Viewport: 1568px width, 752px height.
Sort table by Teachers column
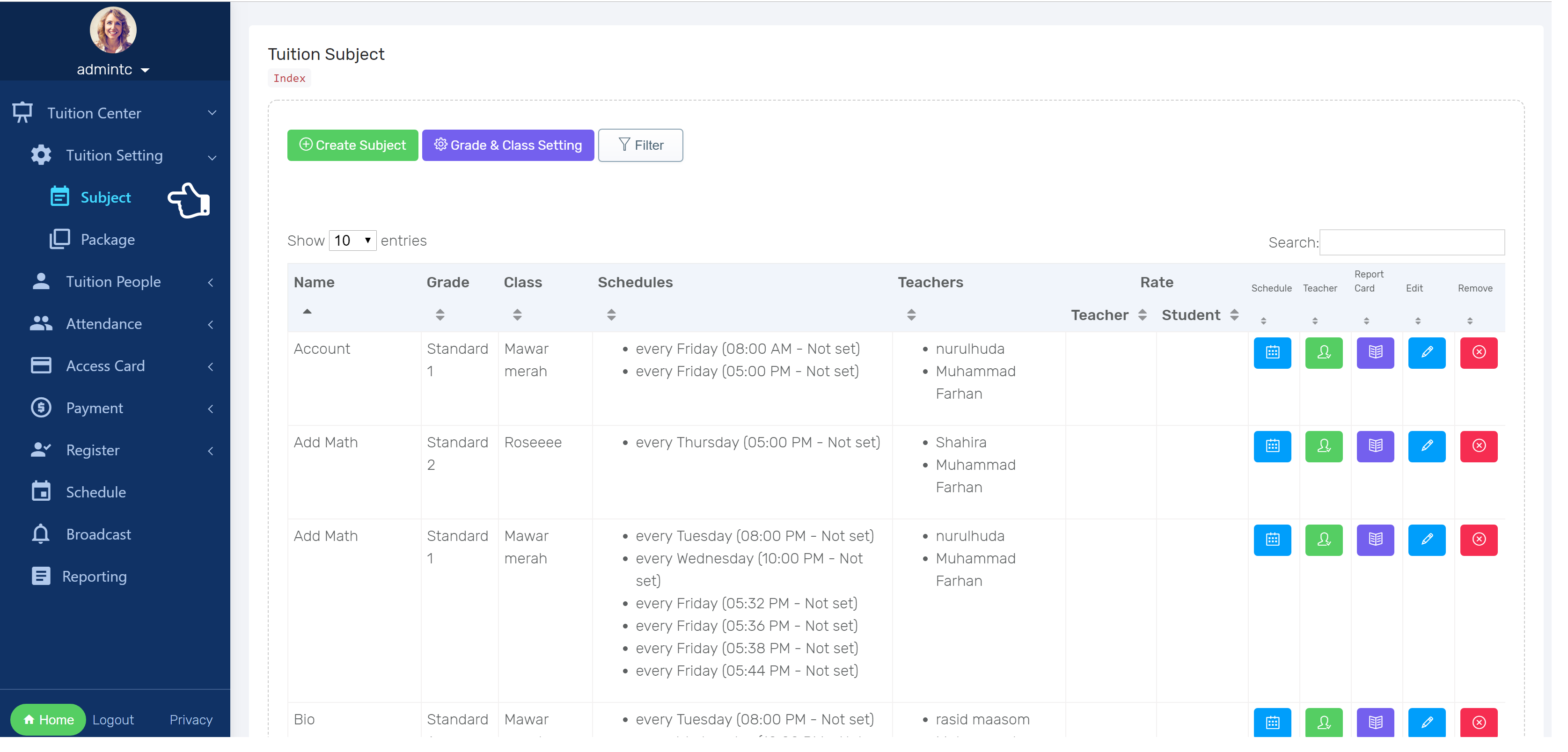pos(979,297)
